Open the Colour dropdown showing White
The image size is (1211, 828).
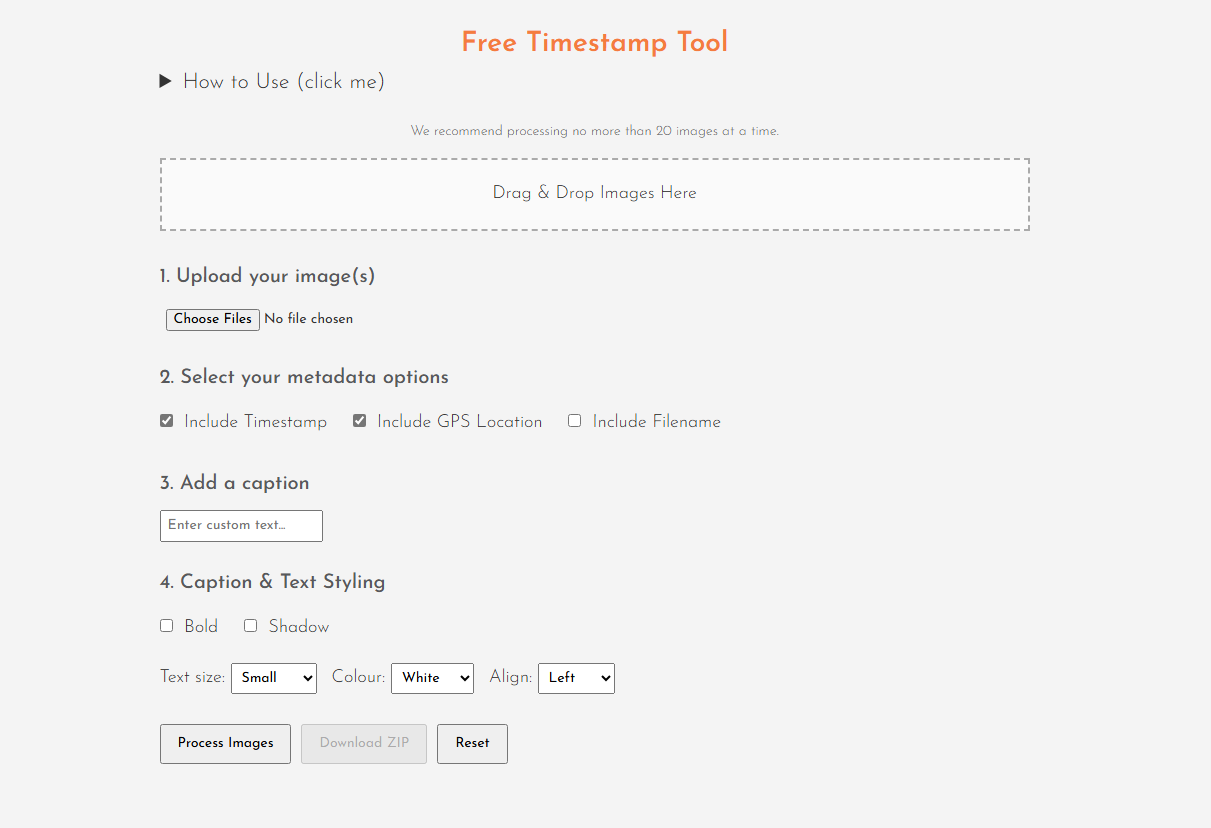tap(432, 678)
